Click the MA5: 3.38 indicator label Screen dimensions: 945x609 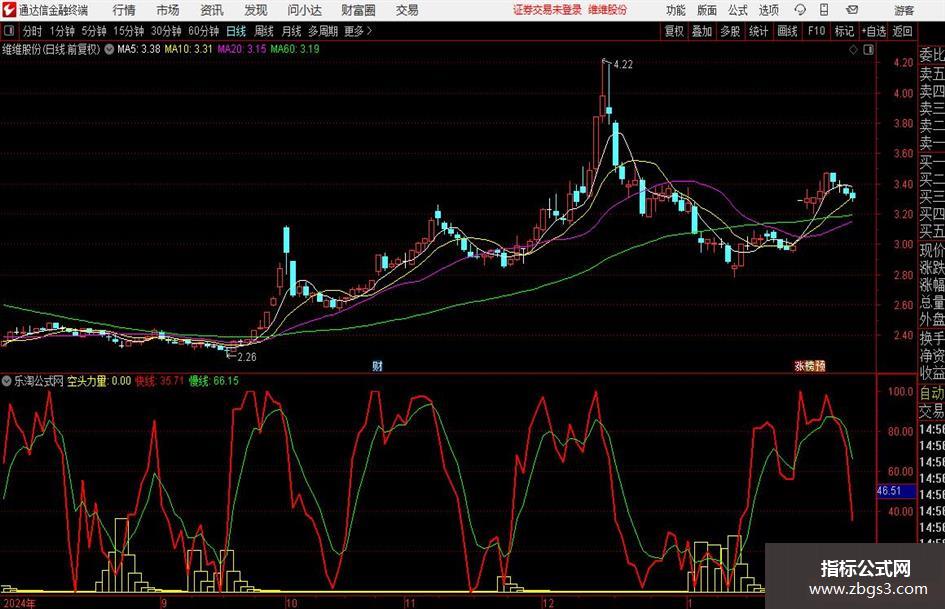[x=139, y=49]
